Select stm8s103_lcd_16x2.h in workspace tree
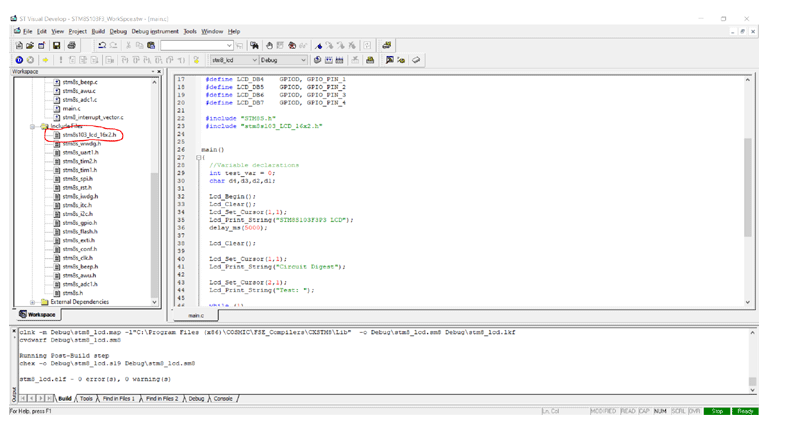785x431 pixels. click(x=89, y=135)
